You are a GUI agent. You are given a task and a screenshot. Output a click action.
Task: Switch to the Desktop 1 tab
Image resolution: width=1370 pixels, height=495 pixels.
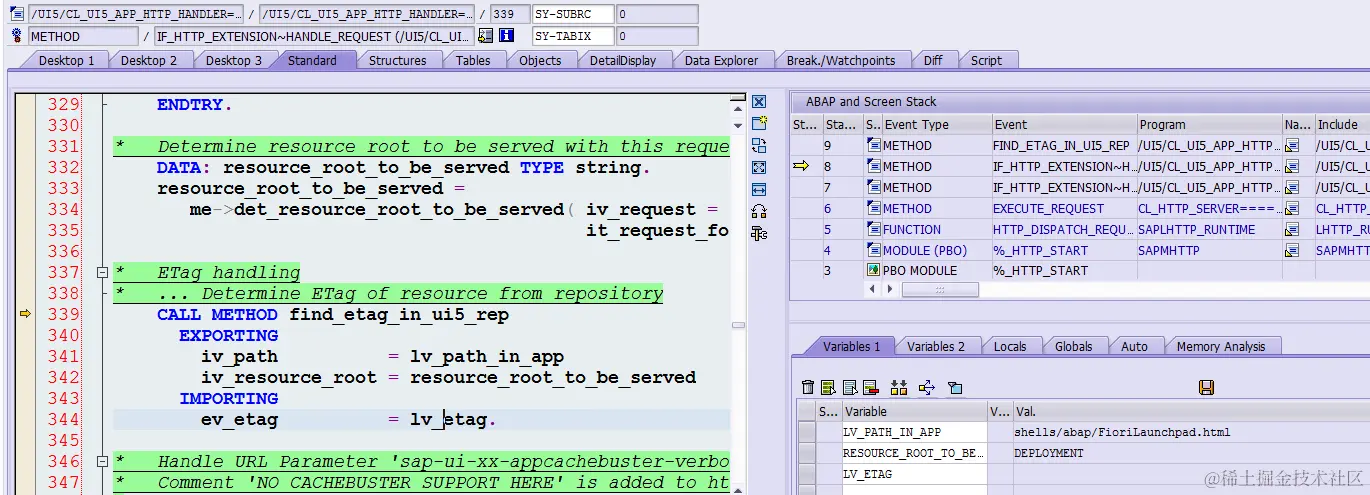pos(66,60)
